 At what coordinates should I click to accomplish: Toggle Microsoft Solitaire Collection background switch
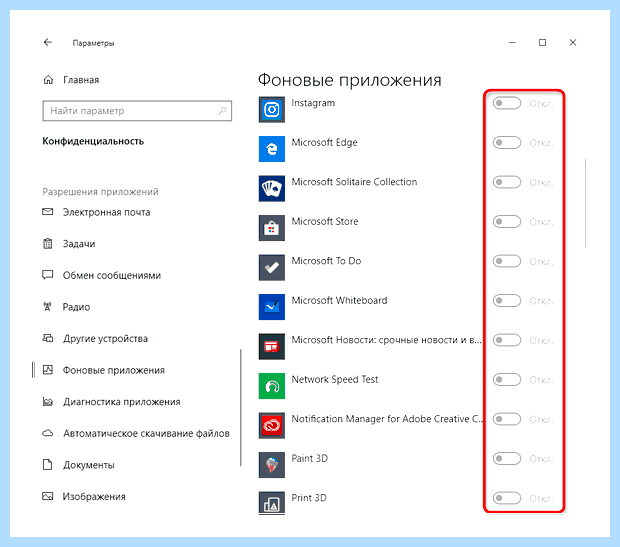(x=507, y=182)
